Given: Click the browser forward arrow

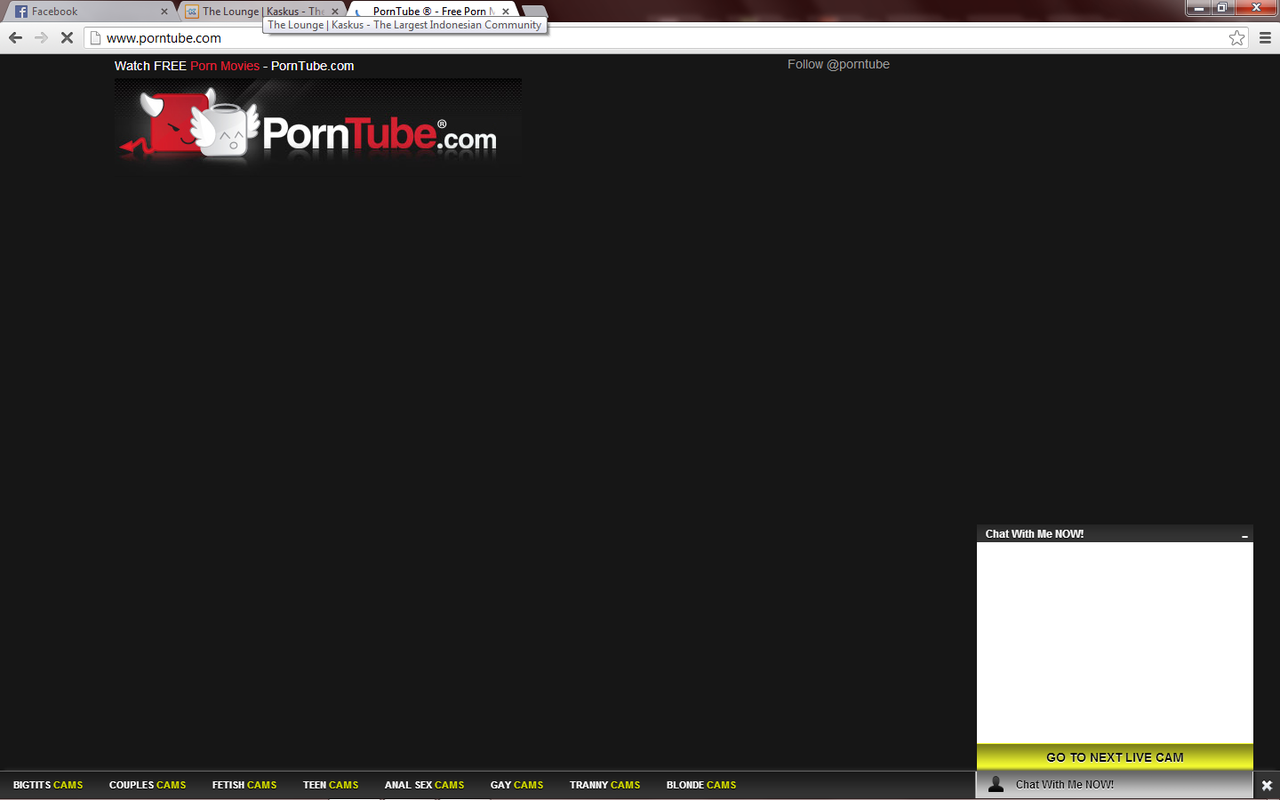Looking at the screenshot, I should (41, 38).
